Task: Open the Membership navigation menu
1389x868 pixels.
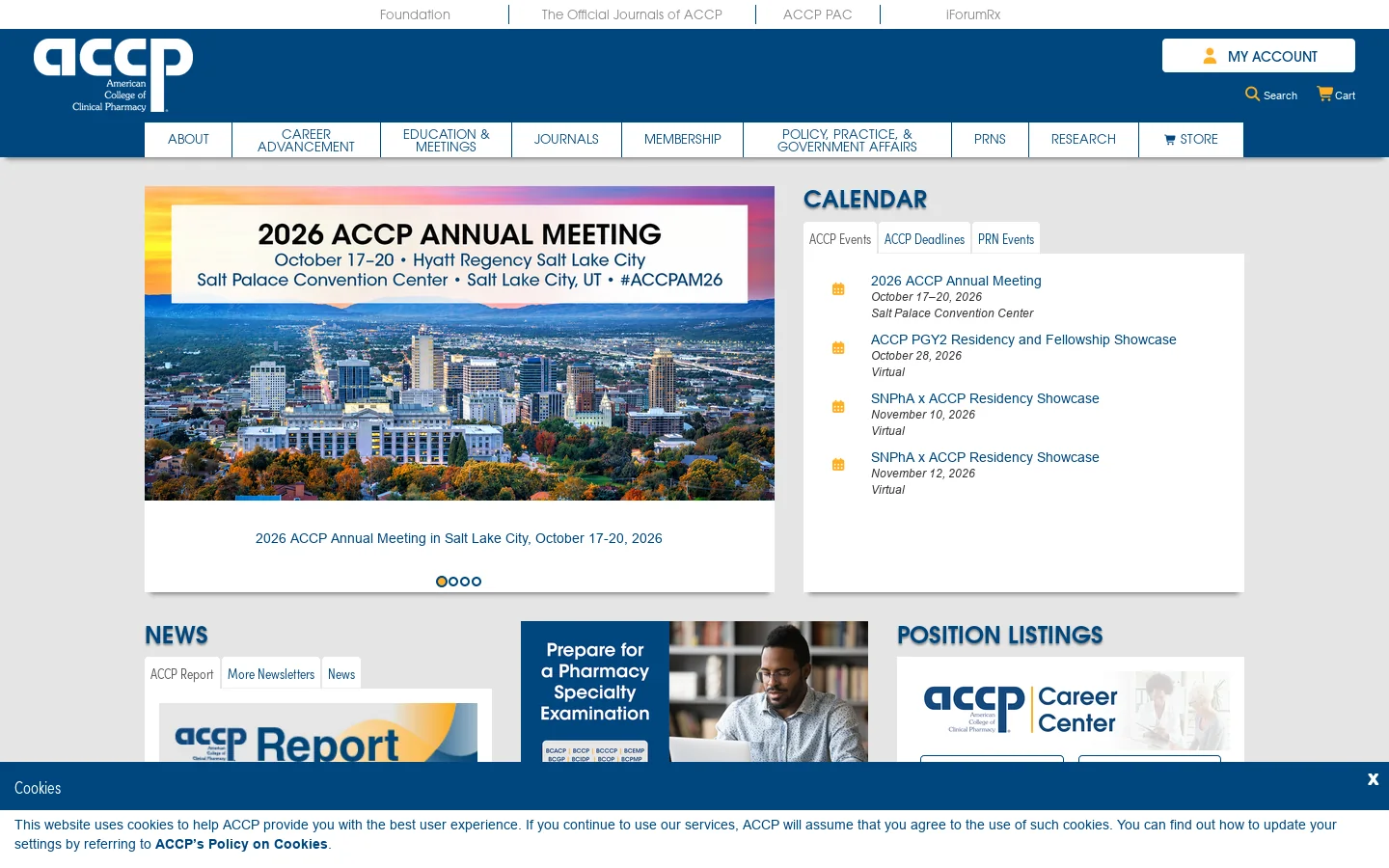Action: [682, 140]
